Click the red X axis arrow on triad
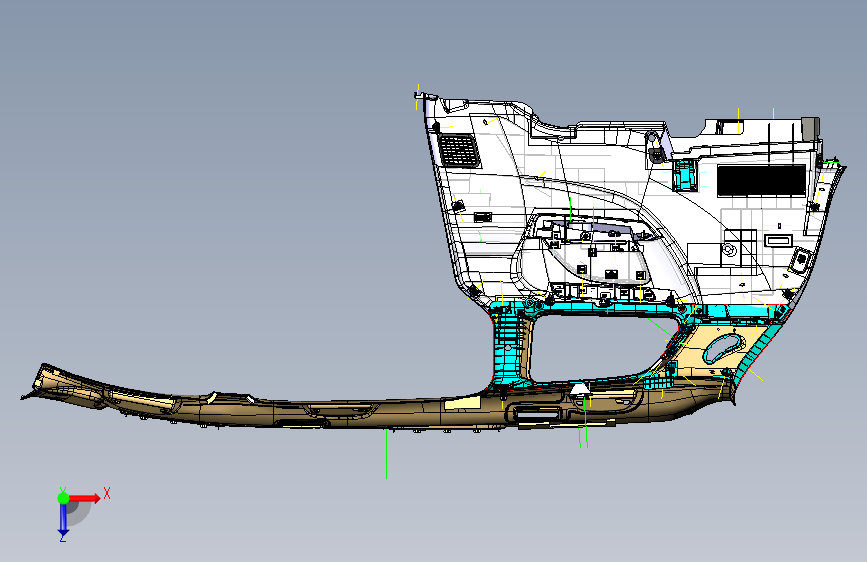The height and width of the screenshot is (562, 867). 85,498
